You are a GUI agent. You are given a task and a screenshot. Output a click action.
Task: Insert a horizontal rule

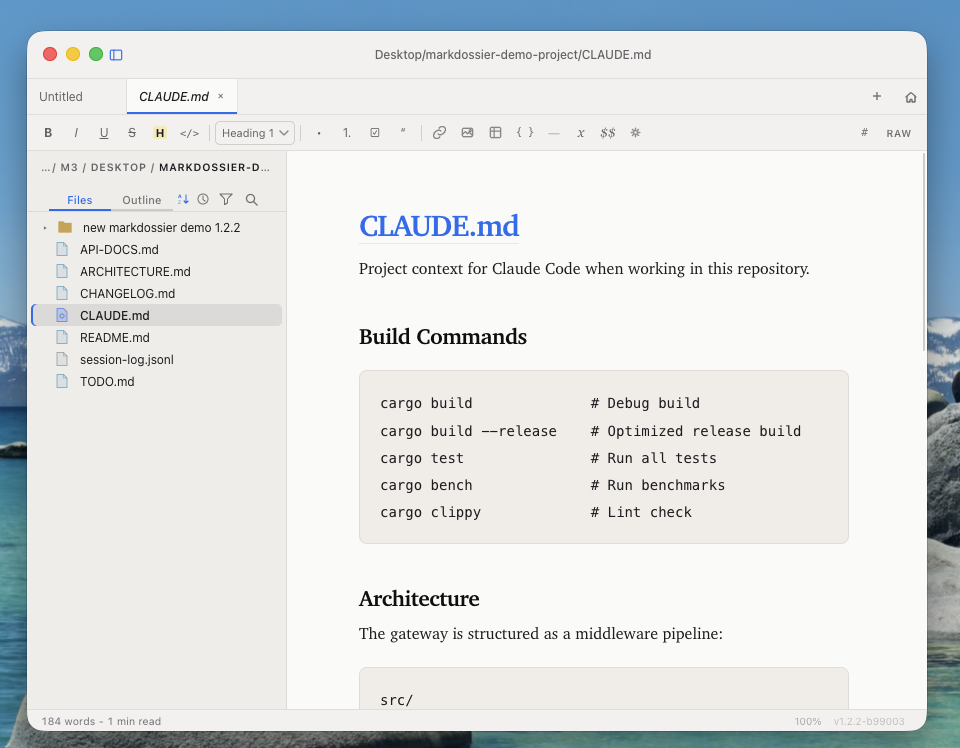click(x=553, y=133)
